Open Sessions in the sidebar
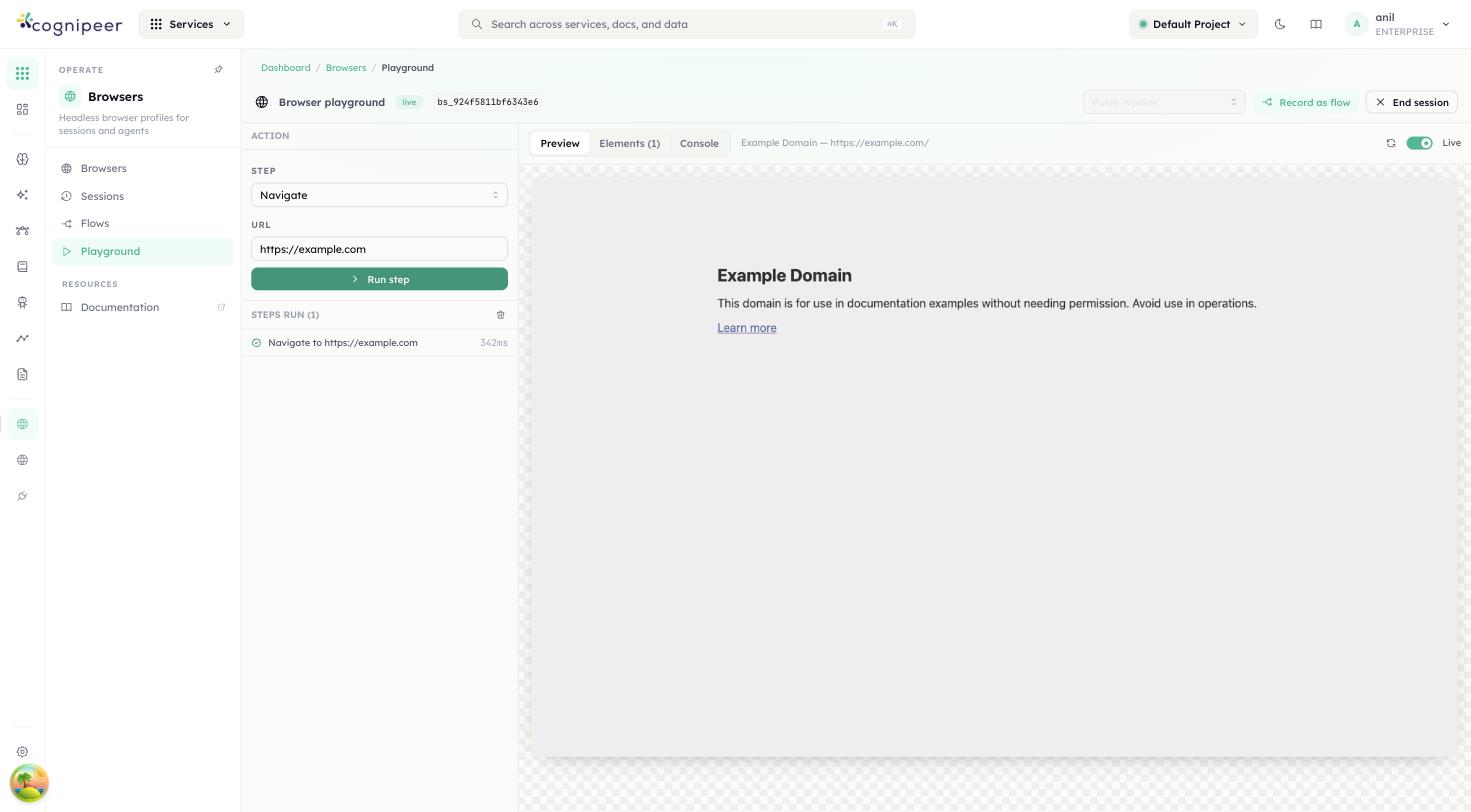 click(x=143, y=196)
